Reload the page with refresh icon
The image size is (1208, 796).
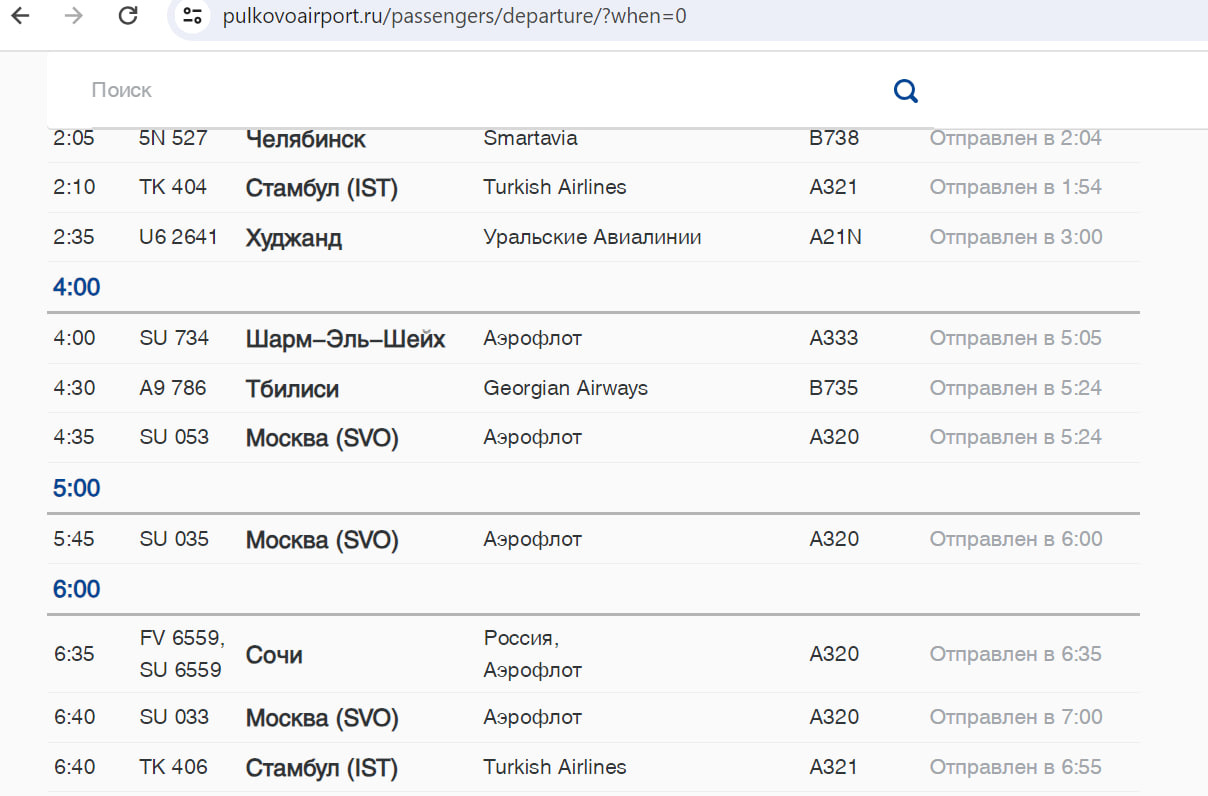coord(127,16)
